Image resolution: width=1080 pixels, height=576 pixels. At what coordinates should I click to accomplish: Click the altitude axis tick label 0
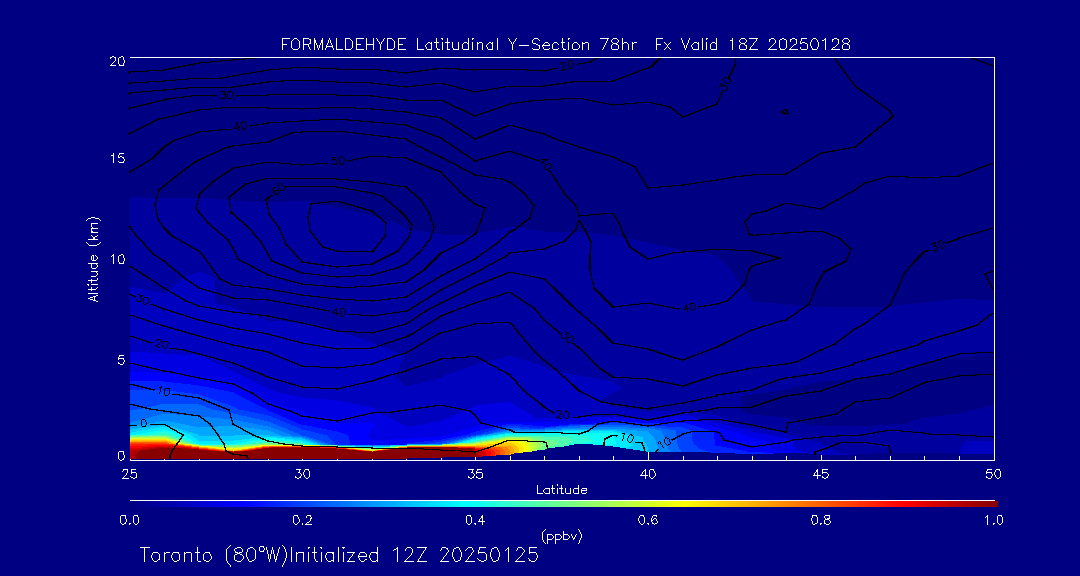click(120, 455)
